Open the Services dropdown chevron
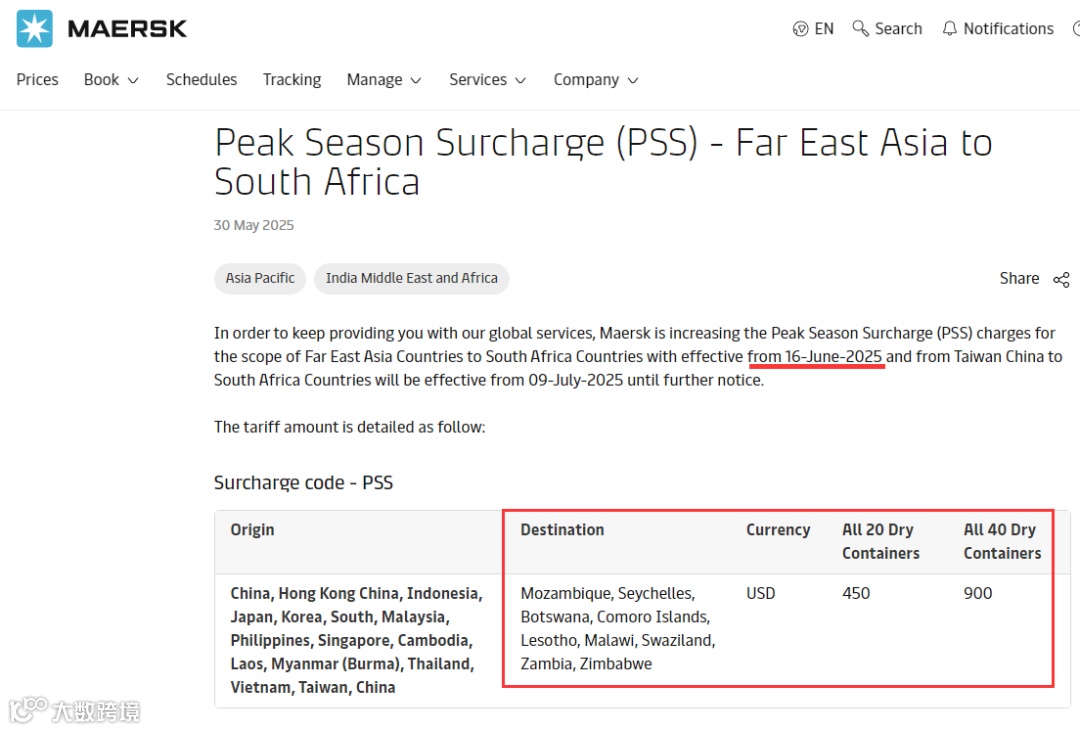This screenshot has height=731, width=1080. pos(520,80)
